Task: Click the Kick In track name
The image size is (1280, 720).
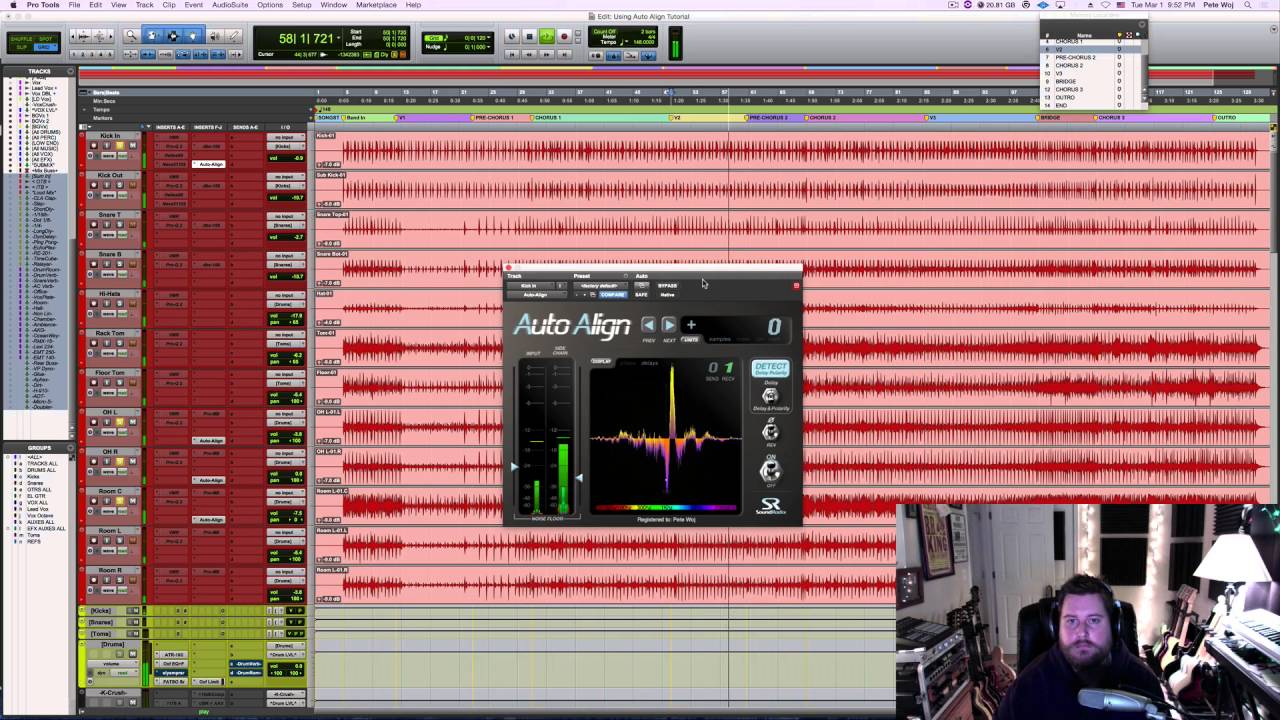Action: click(110, 136)
